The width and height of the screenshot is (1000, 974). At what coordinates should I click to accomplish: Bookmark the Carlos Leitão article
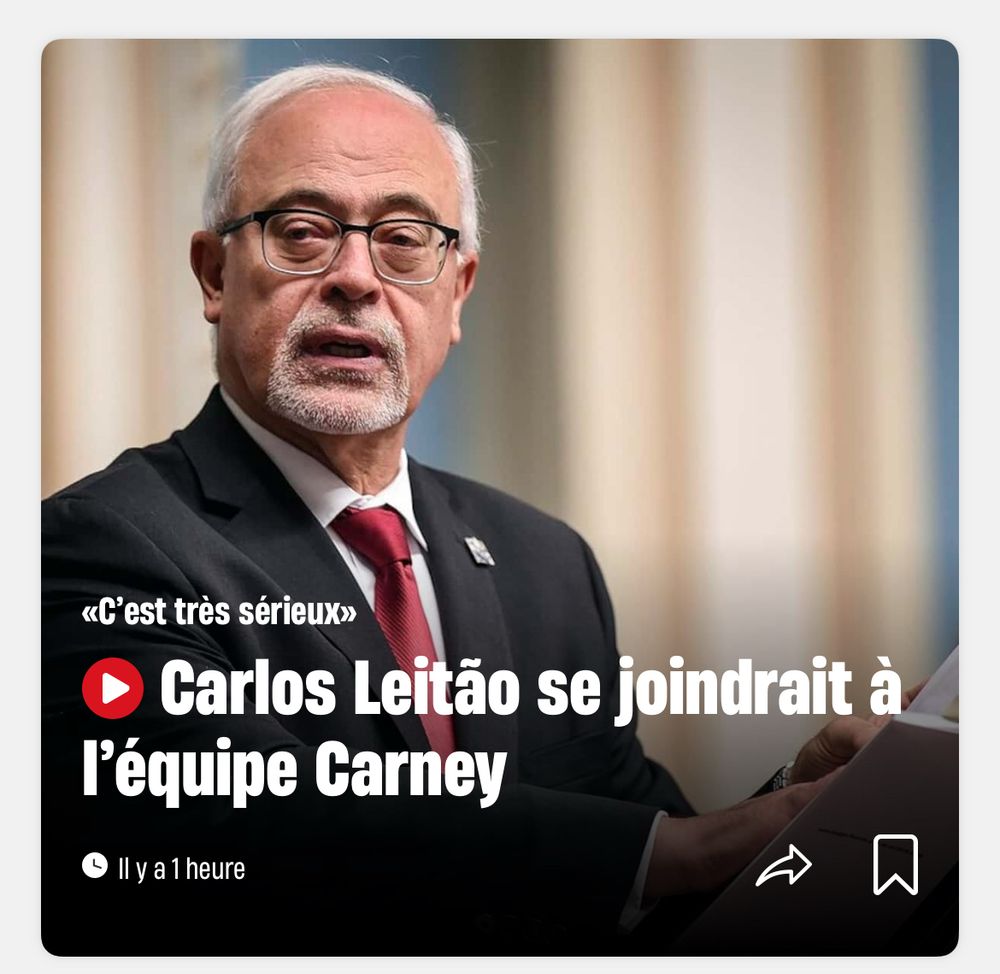pos(895,864)
